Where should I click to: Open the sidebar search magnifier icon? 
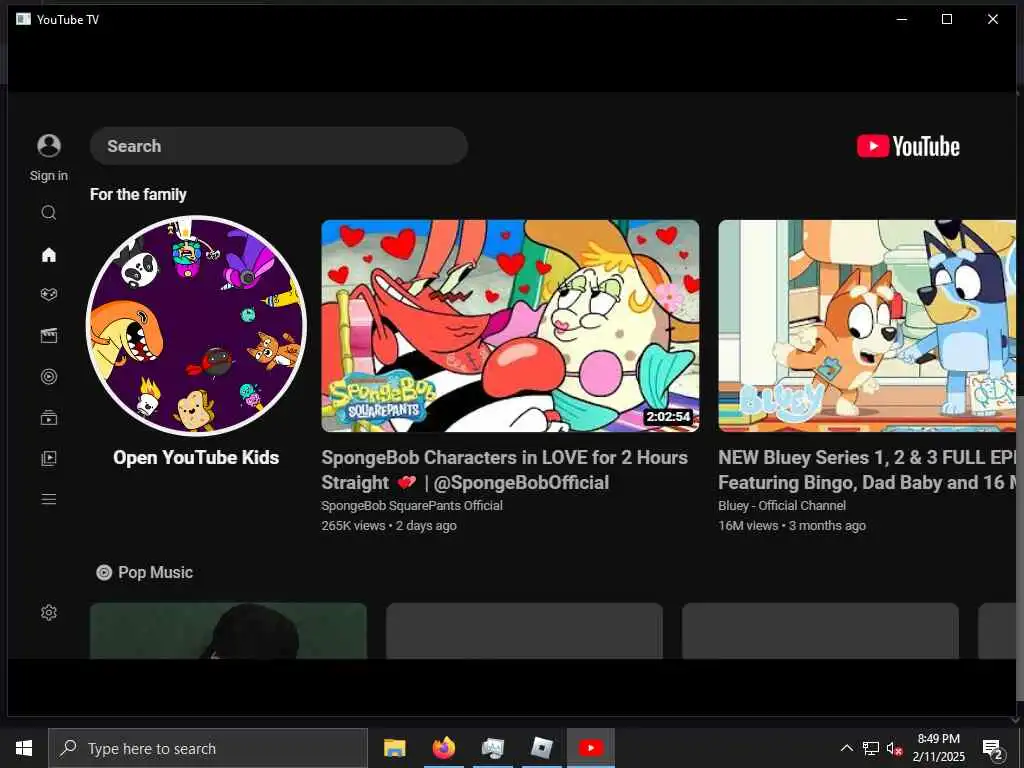point(49,212)
